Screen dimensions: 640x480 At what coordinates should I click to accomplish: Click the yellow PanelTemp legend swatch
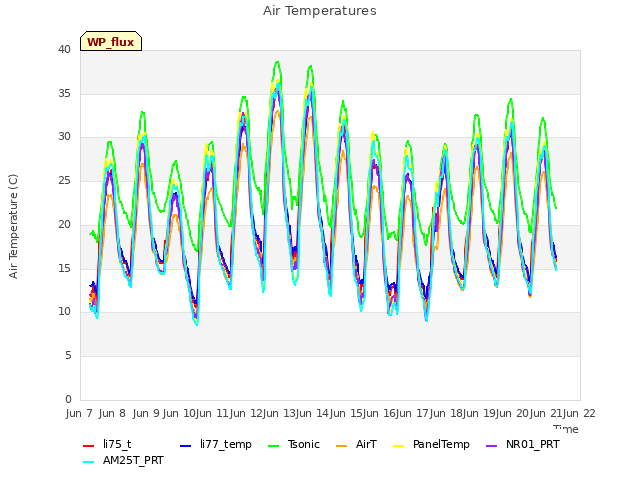[398, 446]
